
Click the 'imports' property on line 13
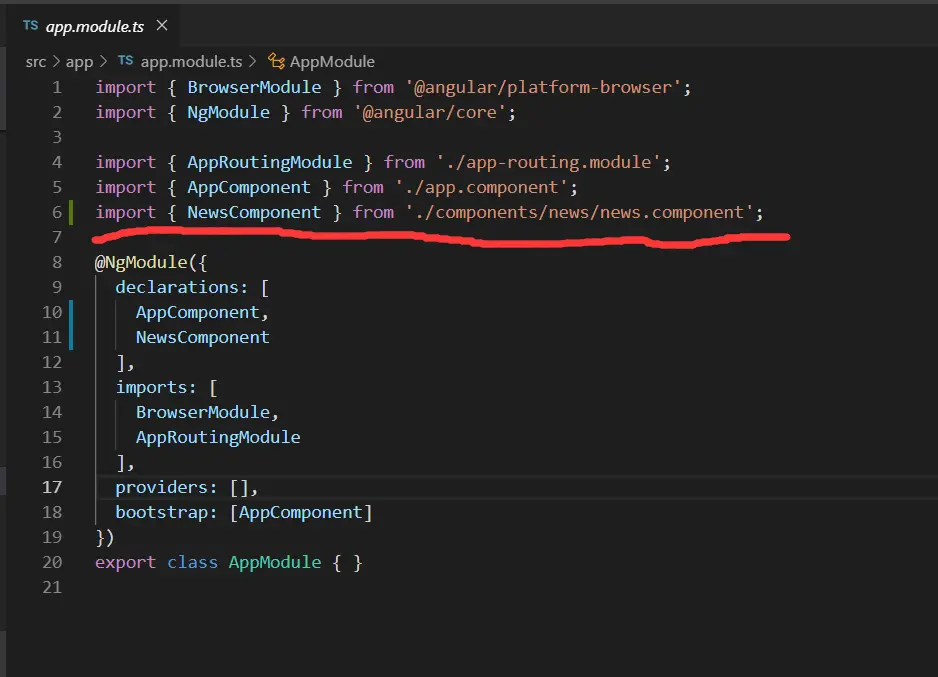point(151,388)
